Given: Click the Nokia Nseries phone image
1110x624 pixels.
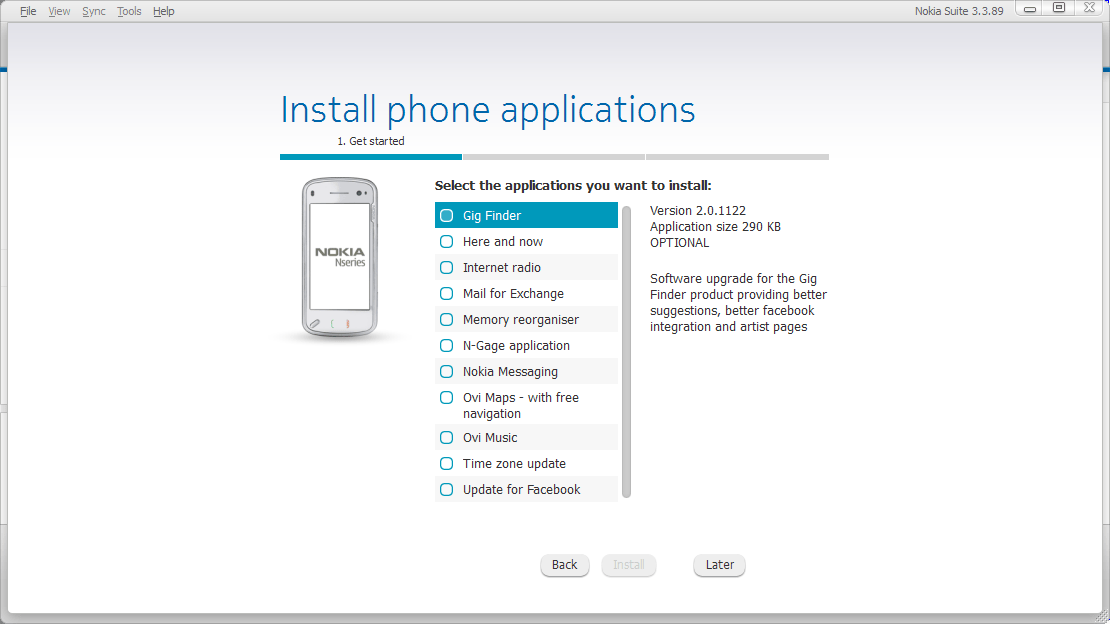Looking at the screenshot, I should [340, 257].
